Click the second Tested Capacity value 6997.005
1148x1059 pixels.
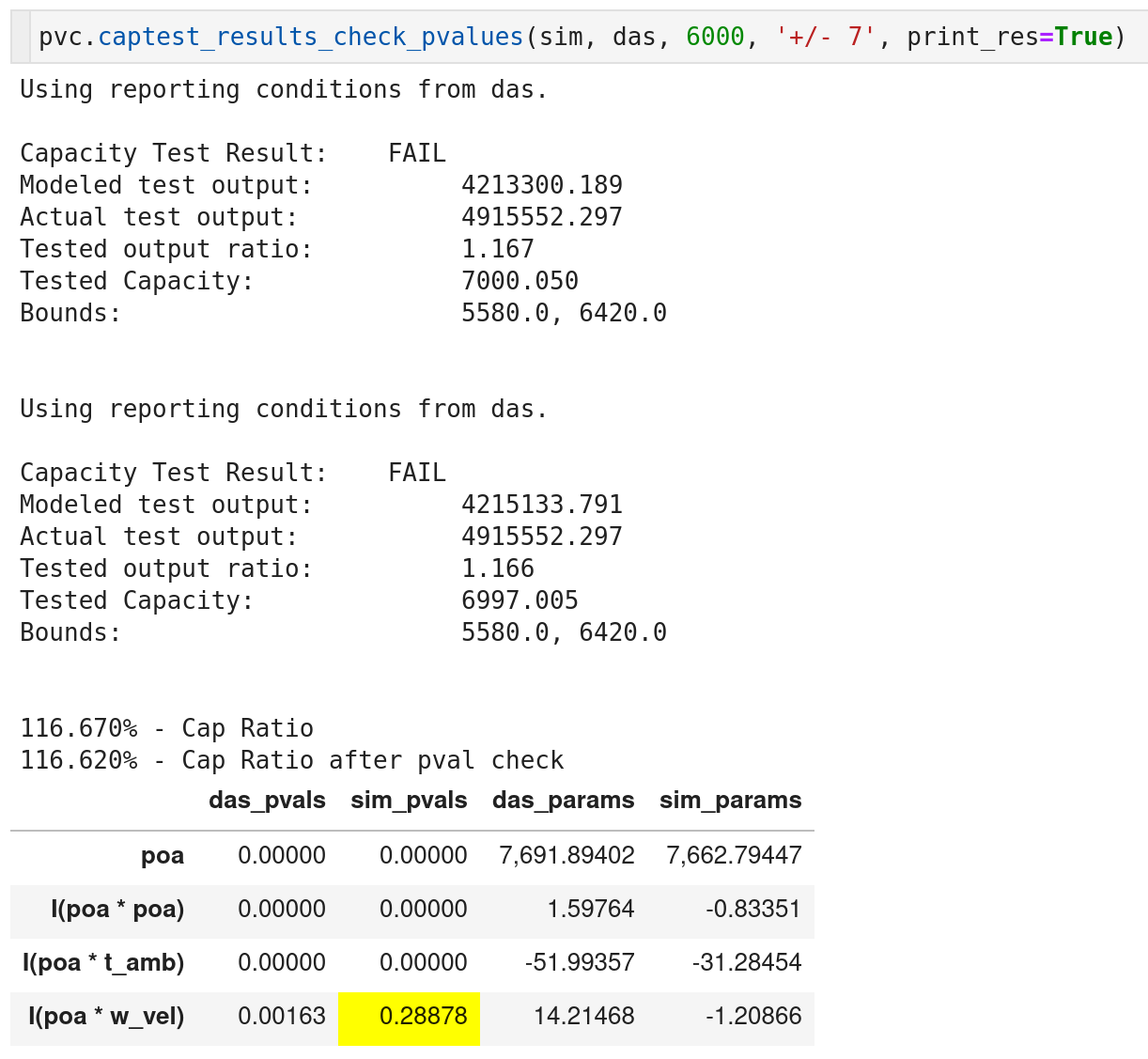[x=520, y=600]
